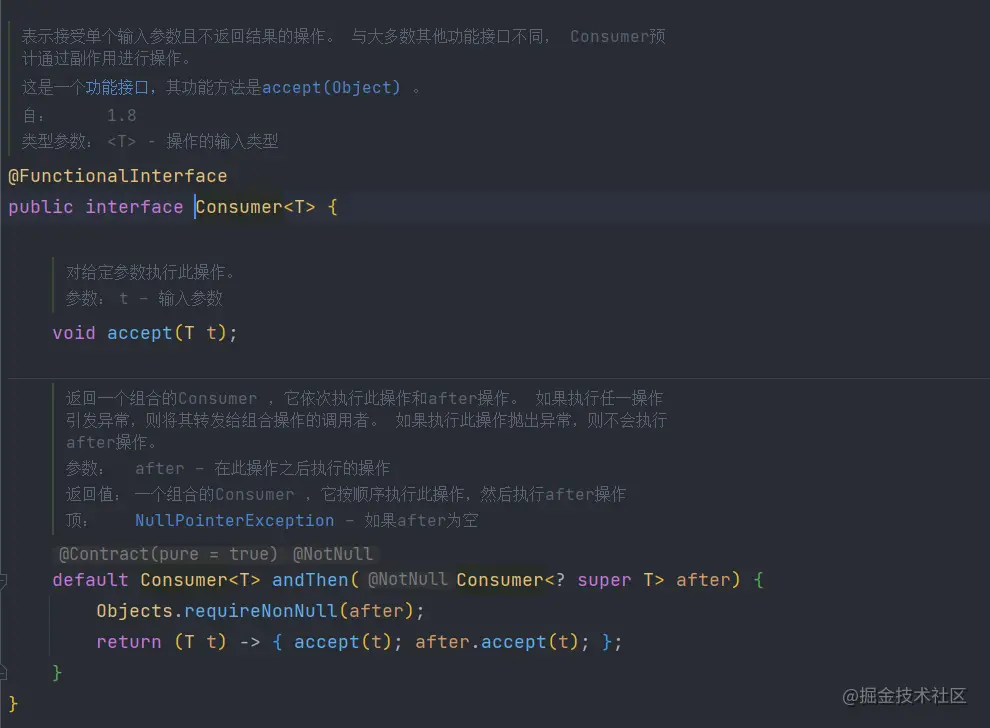Click the andThen method name
This screenshot has height=728, width=990.
tap(310, 580)
